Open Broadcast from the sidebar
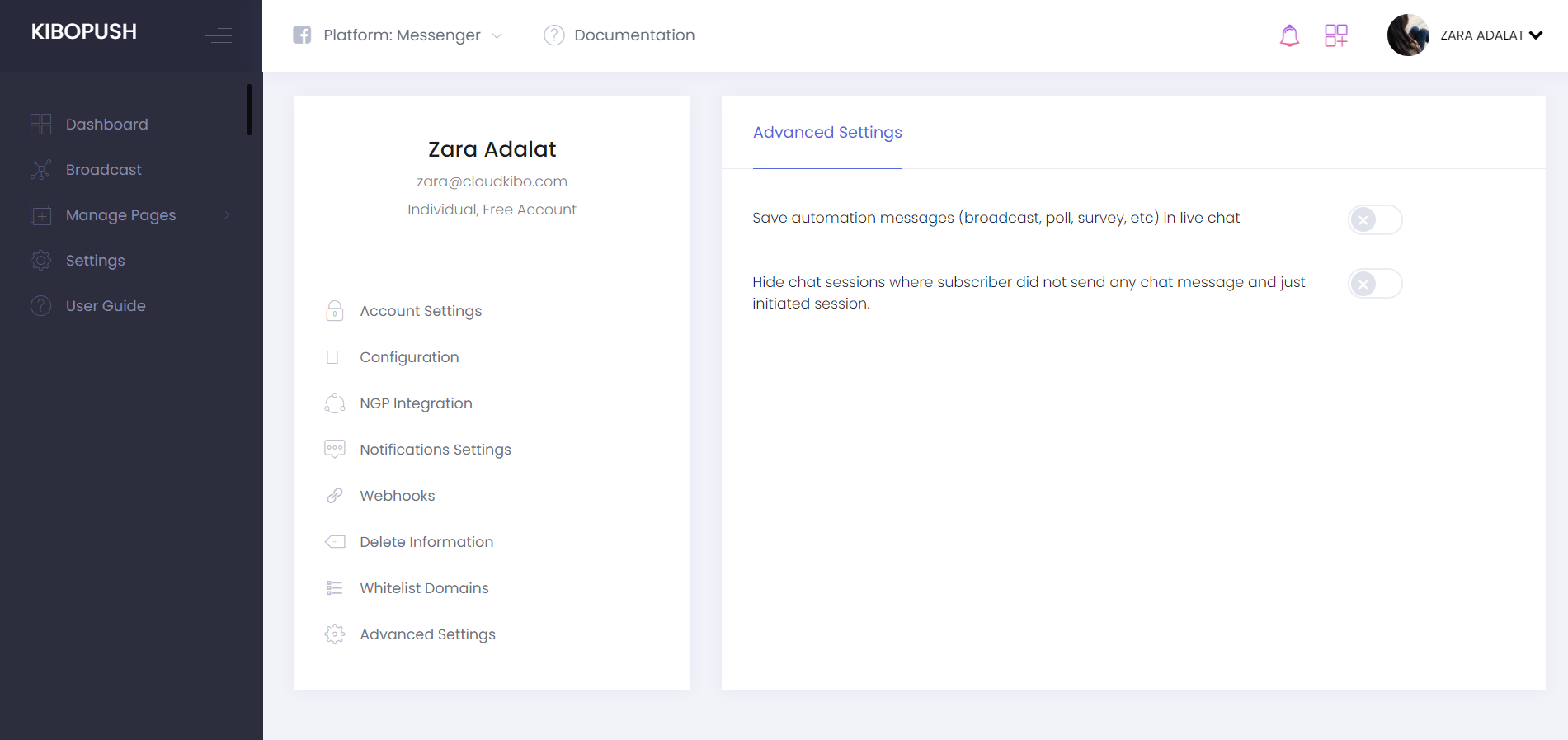 click(104, 170)
